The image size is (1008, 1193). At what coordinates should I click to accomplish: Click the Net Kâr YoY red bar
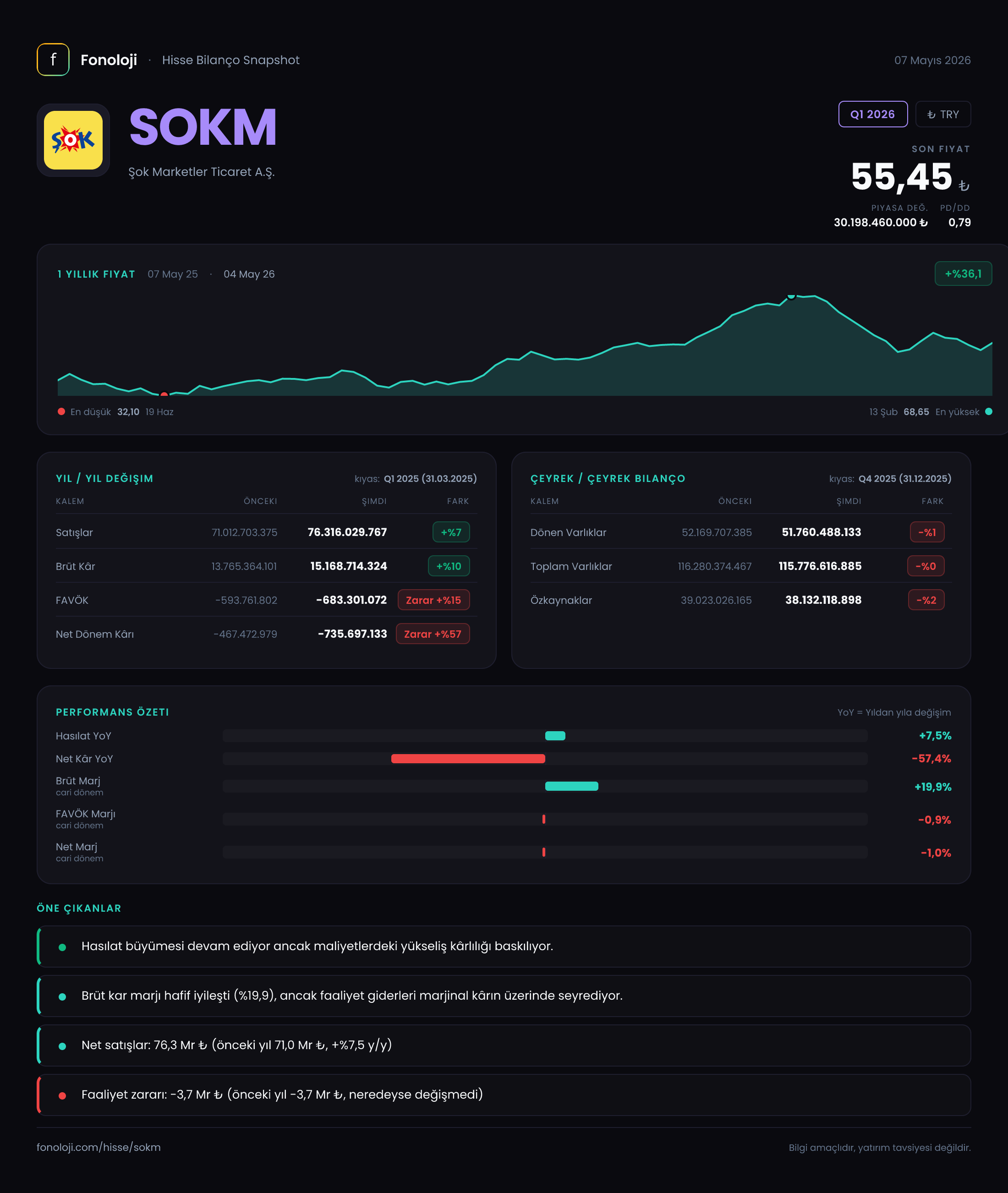[468, 758]
